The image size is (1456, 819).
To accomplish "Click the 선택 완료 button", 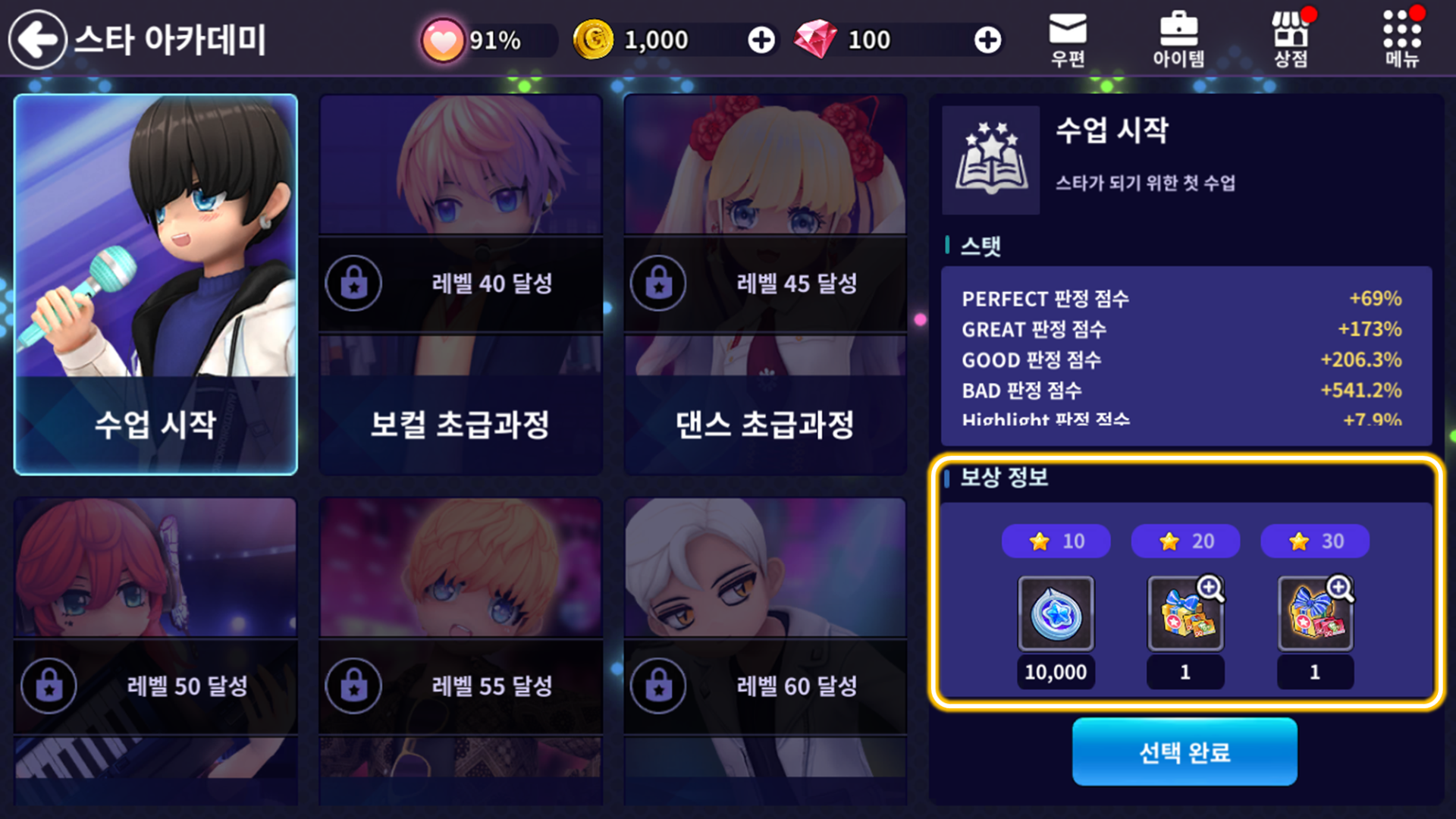I will (1185, 752).
